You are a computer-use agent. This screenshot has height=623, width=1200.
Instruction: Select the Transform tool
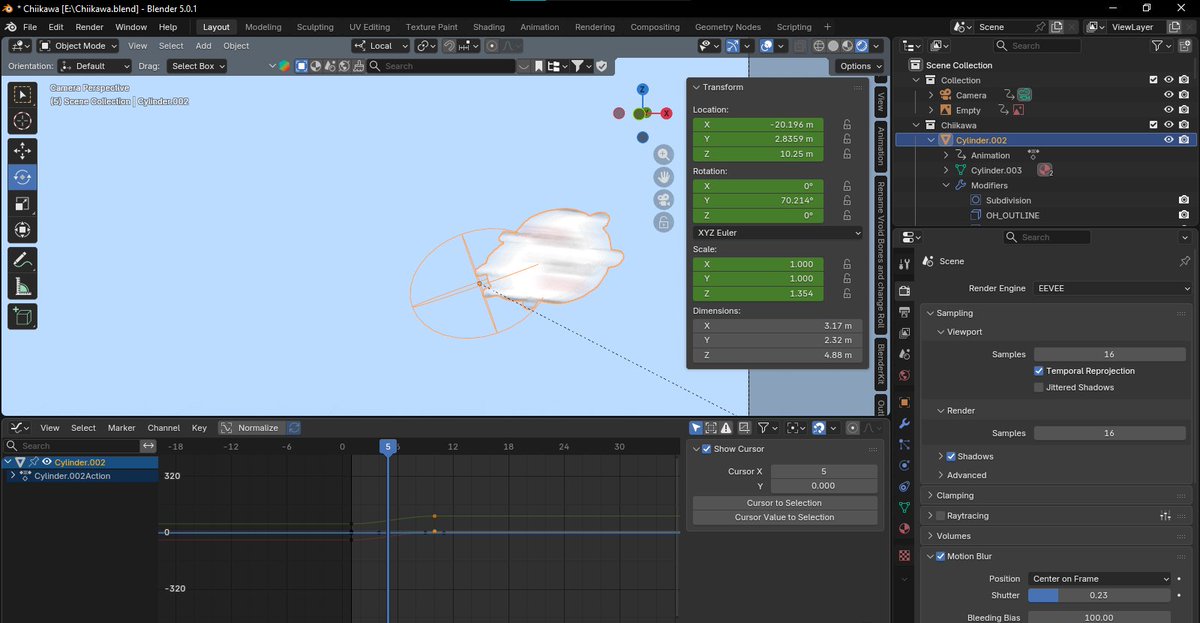coord(22,230)
